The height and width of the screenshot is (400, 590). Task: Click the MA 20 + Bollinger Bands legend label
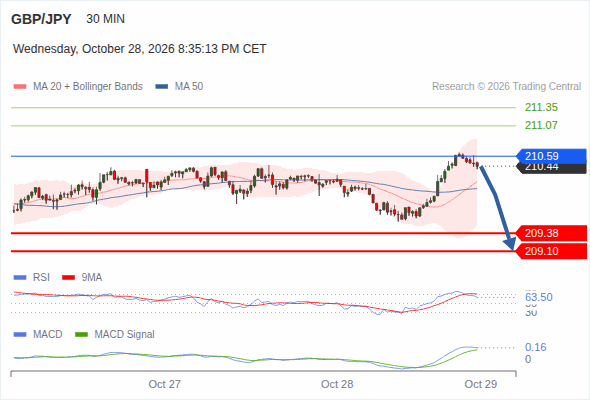[88, 87]
